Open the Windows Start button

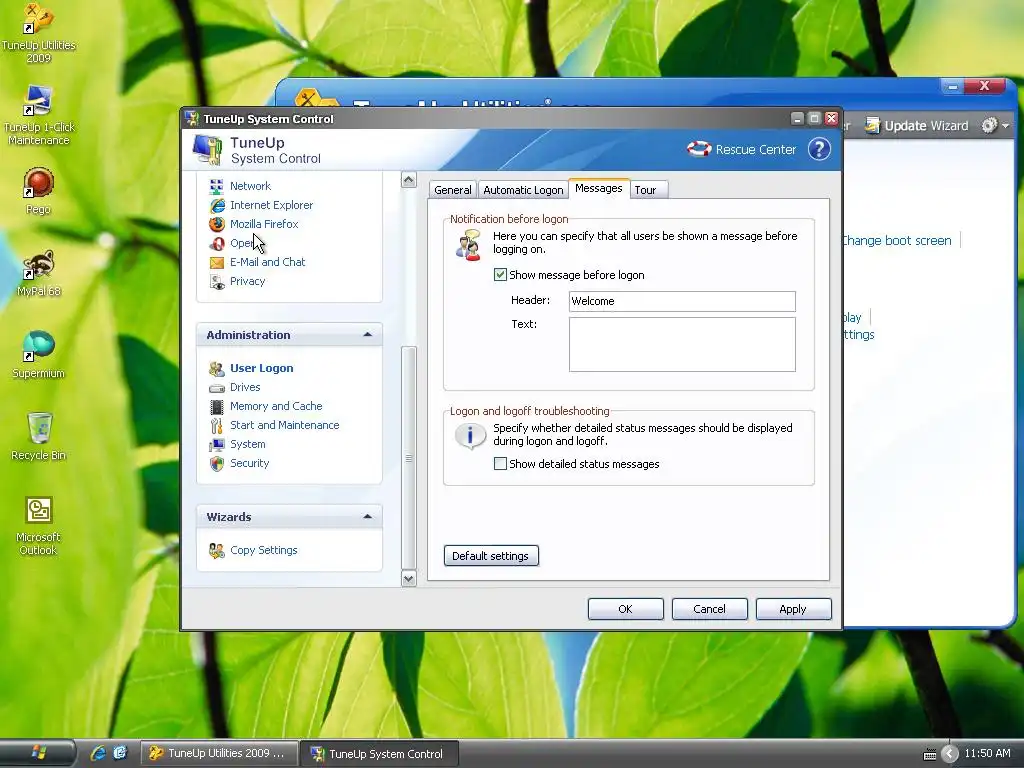pos(38,753)
